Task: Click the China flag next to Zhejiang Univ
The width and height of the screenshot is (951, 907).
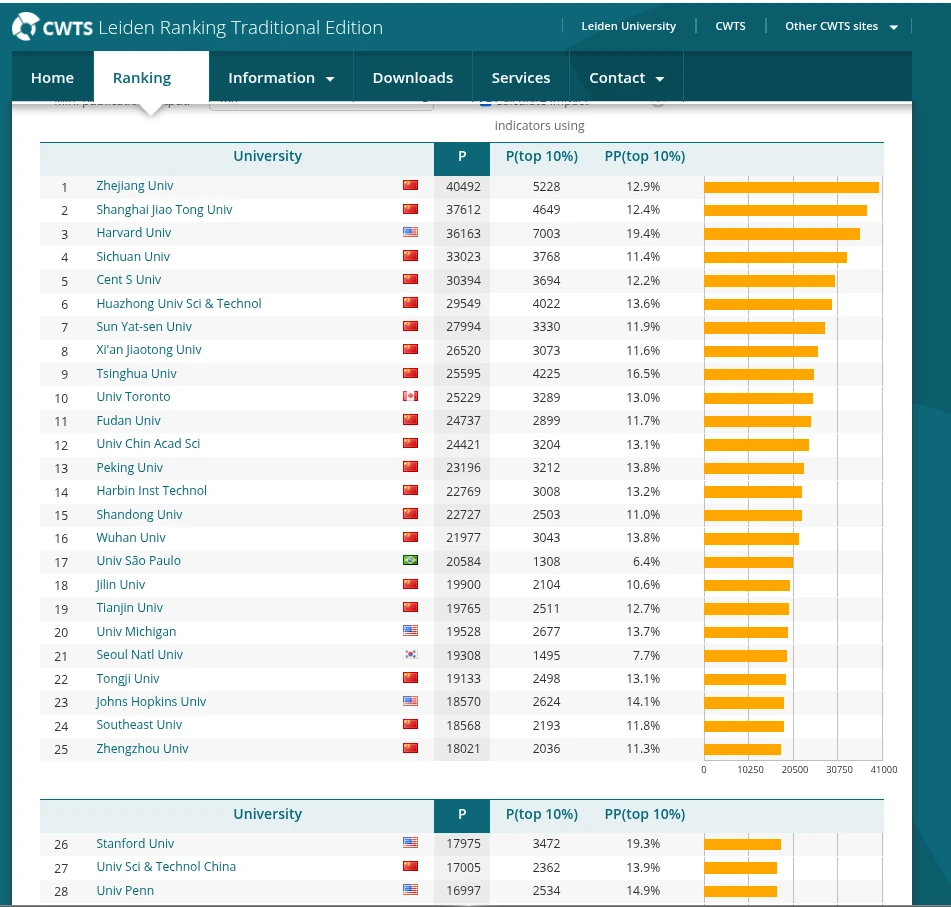Action: [410, 186]
